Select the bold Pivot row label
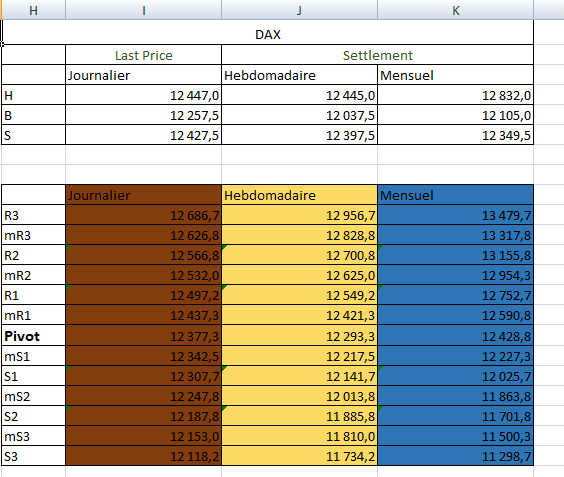 tap(33, 336)
